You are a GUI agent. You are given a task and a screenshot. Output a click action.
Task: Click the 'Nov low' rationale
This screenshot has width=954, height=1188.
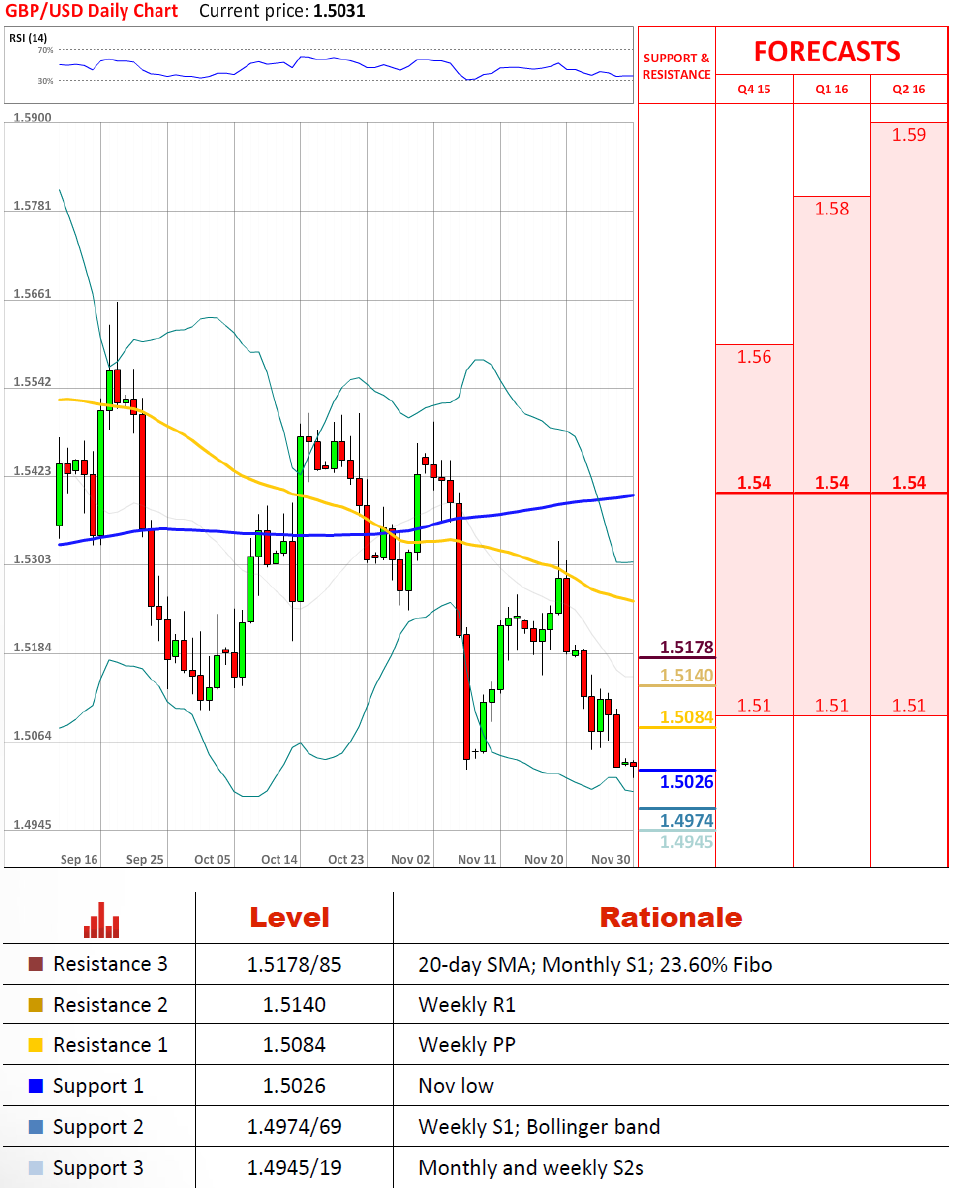[x=456, y=1086]
